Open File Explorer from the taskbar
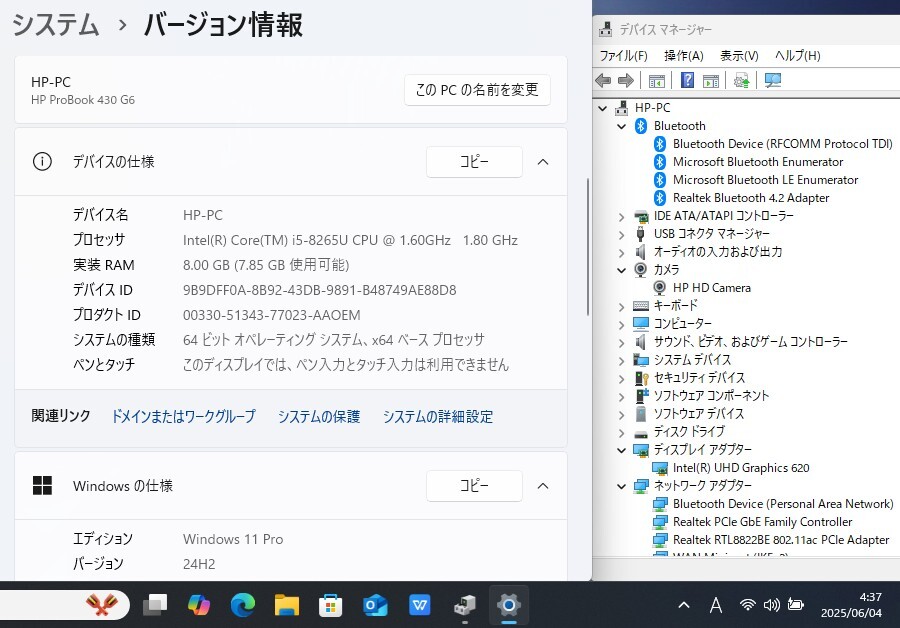This screenshot has width=900, height=628. [287, 605]
